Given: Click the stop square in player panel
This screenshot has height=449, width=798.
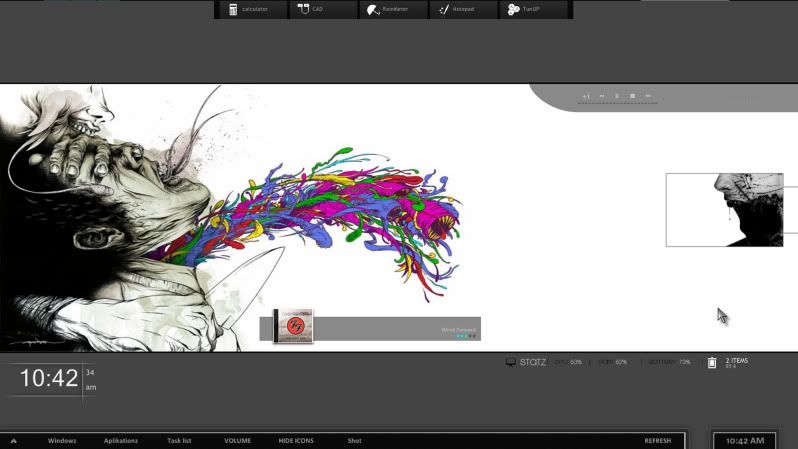Looking at the screenshot, I should [x=632, y=96].
